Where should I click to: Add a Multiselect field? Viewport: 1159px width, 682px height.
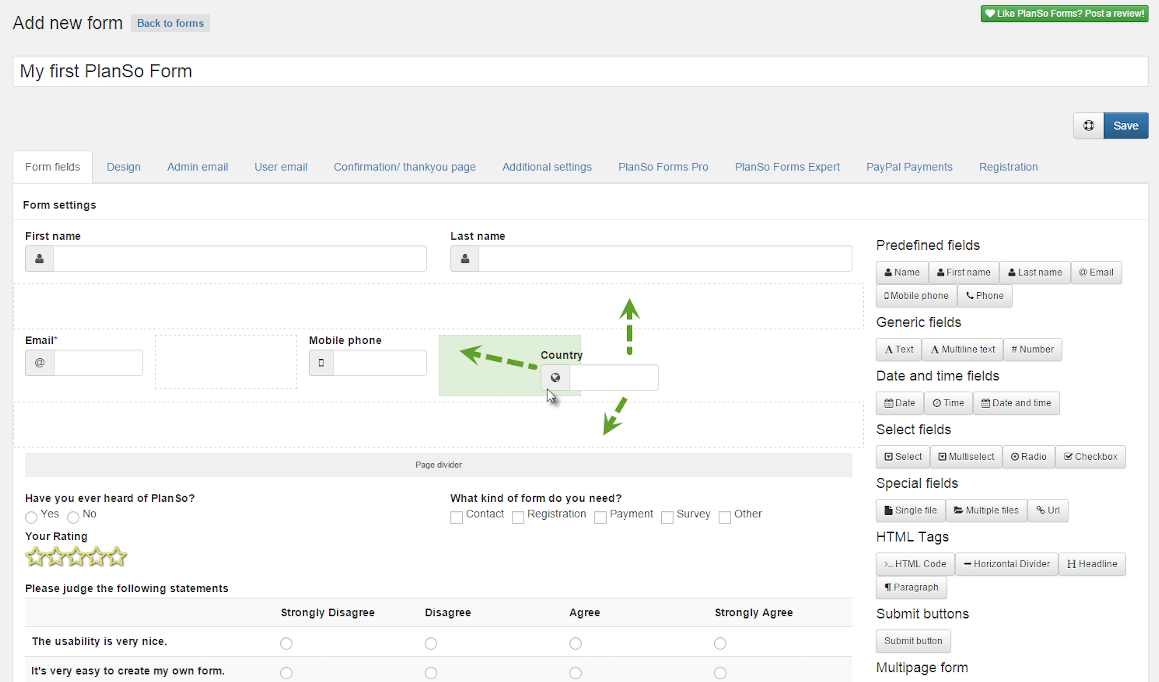(966, 457)
